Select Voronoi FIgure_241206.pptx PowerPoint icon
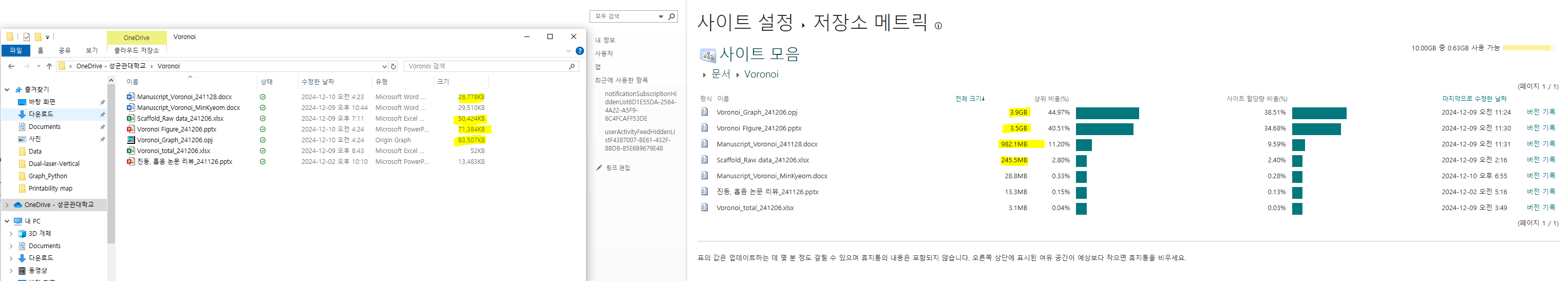This screenshot has height=281, width=1568. pyautogui.click(x=130, y=129)
